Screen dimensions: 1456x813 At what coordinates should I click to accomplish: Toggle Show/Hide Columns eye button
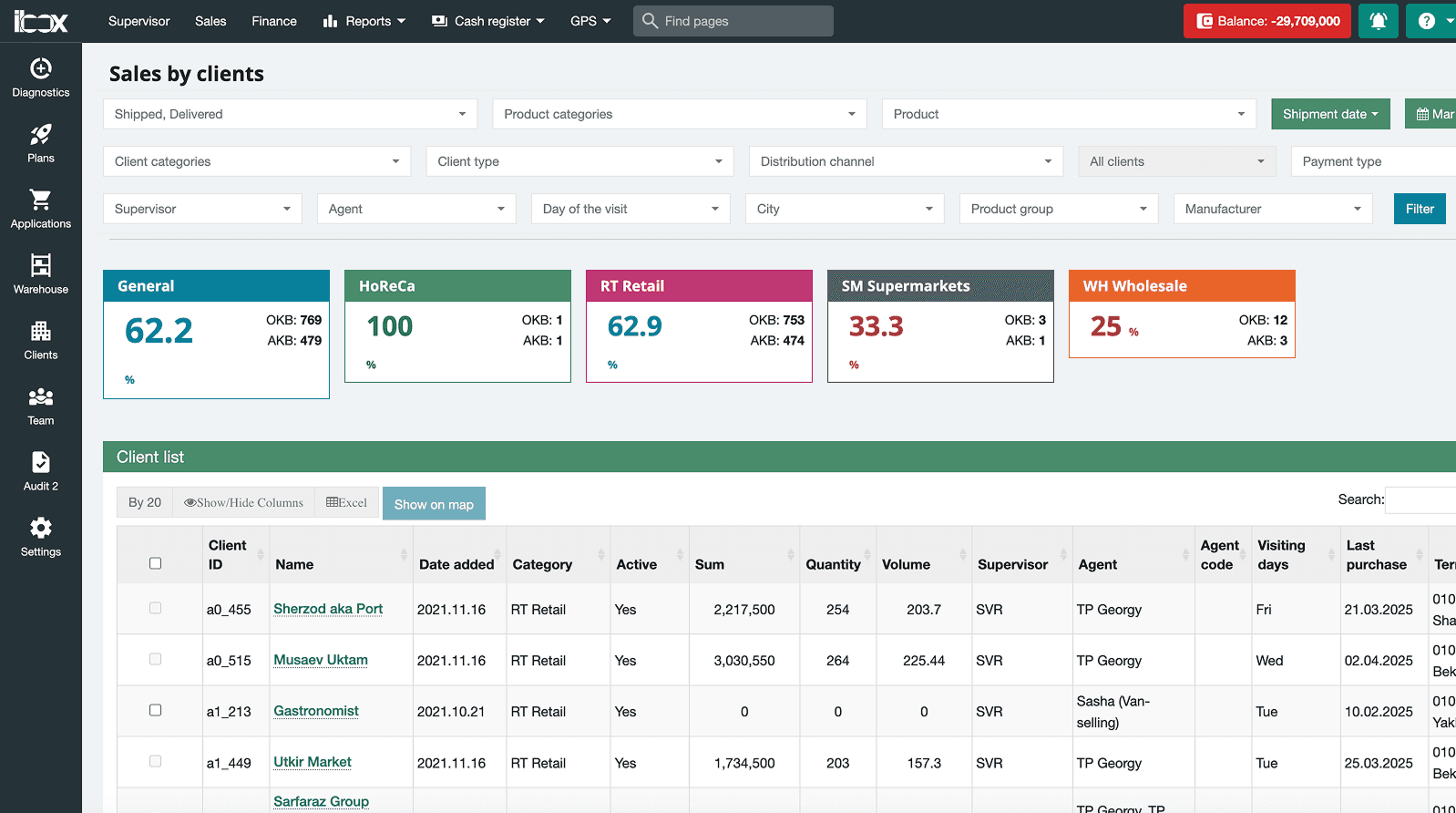[x=243, y=502]
